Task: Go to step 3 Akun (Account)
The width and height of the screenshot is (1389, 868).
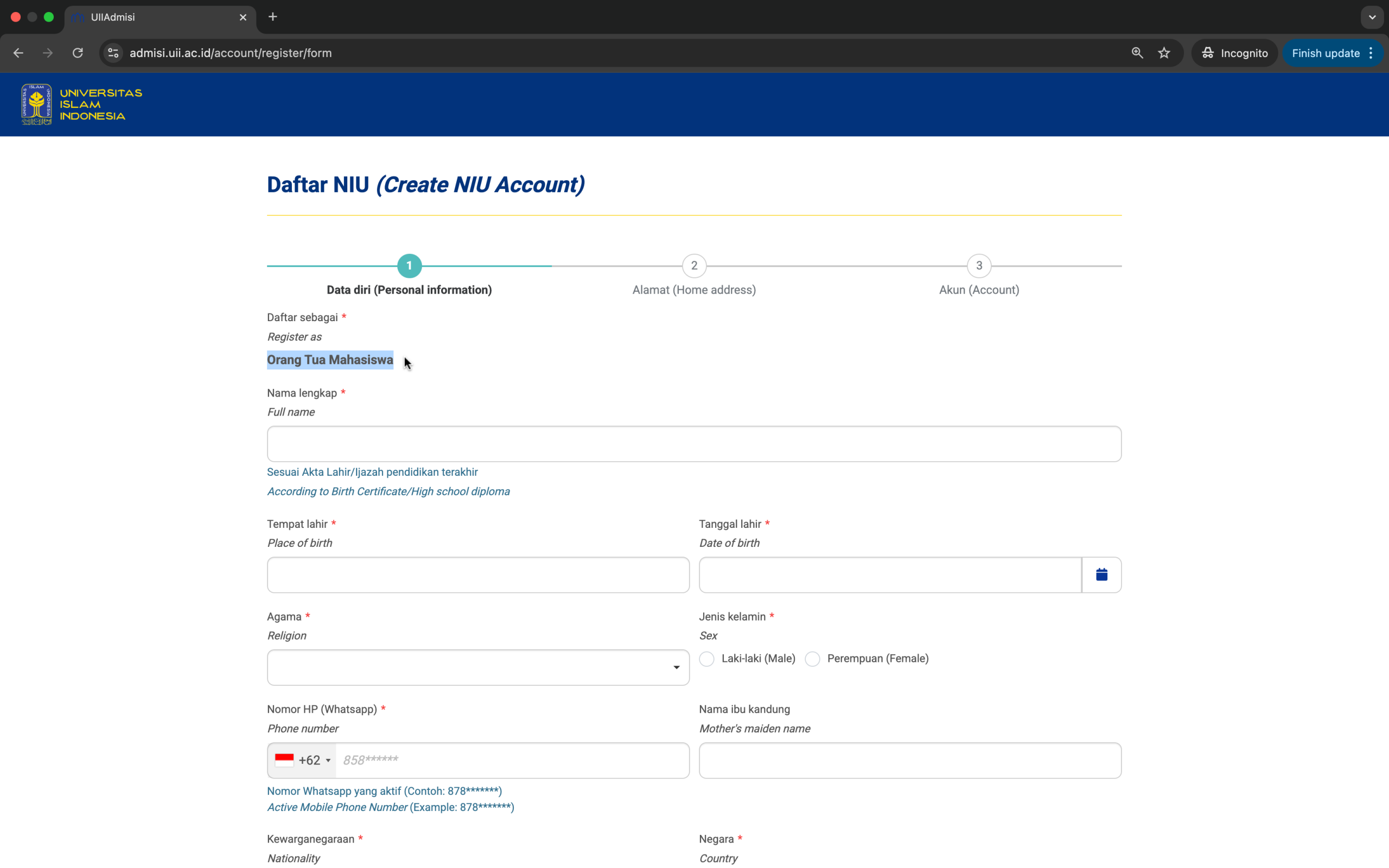Action: tap(979, 266)
